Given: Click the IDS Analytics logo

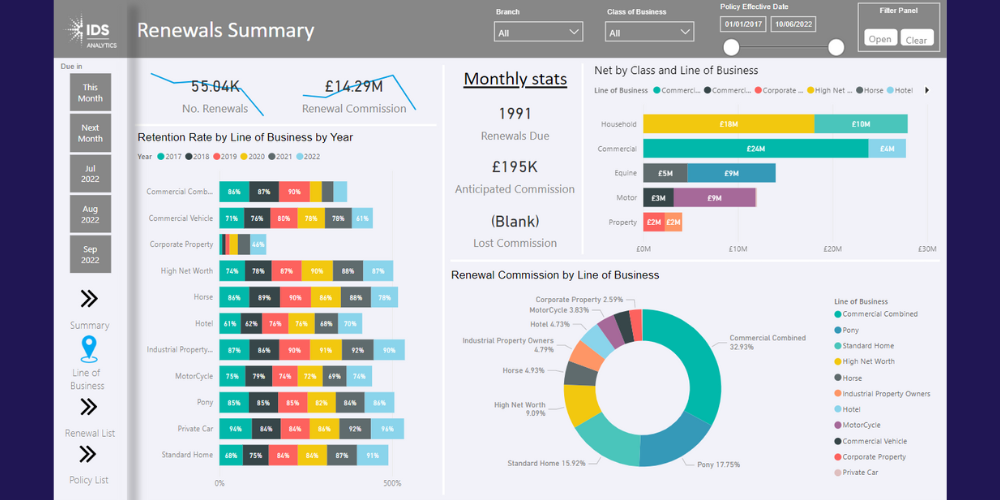Looking at the screenshot, I should (x=92, y=32).
